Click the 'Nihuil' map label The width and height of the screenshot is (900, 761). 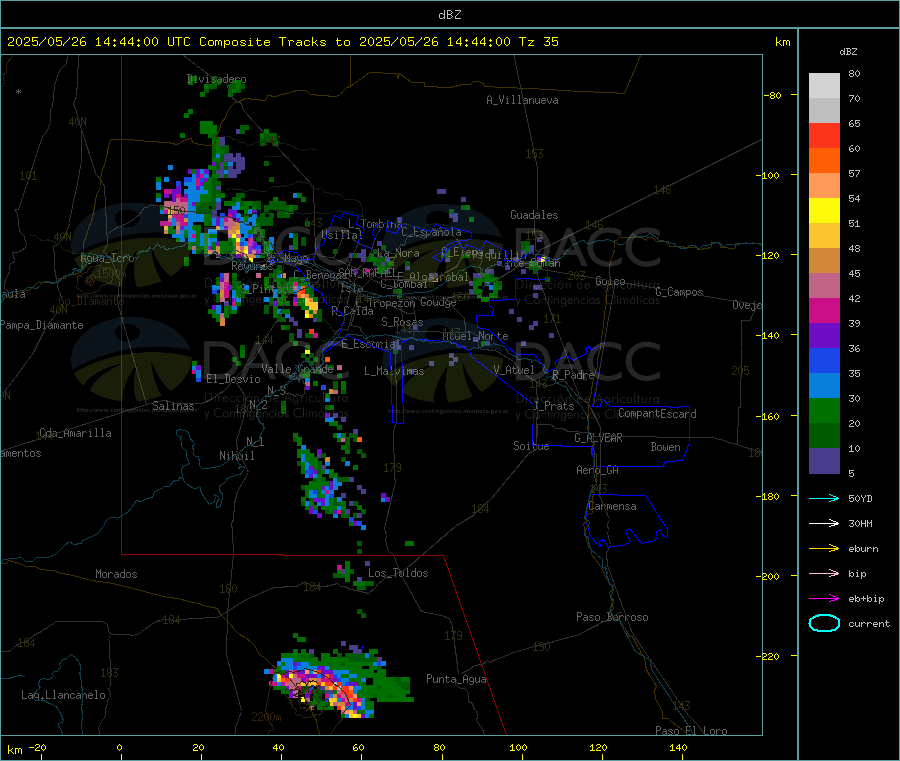pos(236,456)
